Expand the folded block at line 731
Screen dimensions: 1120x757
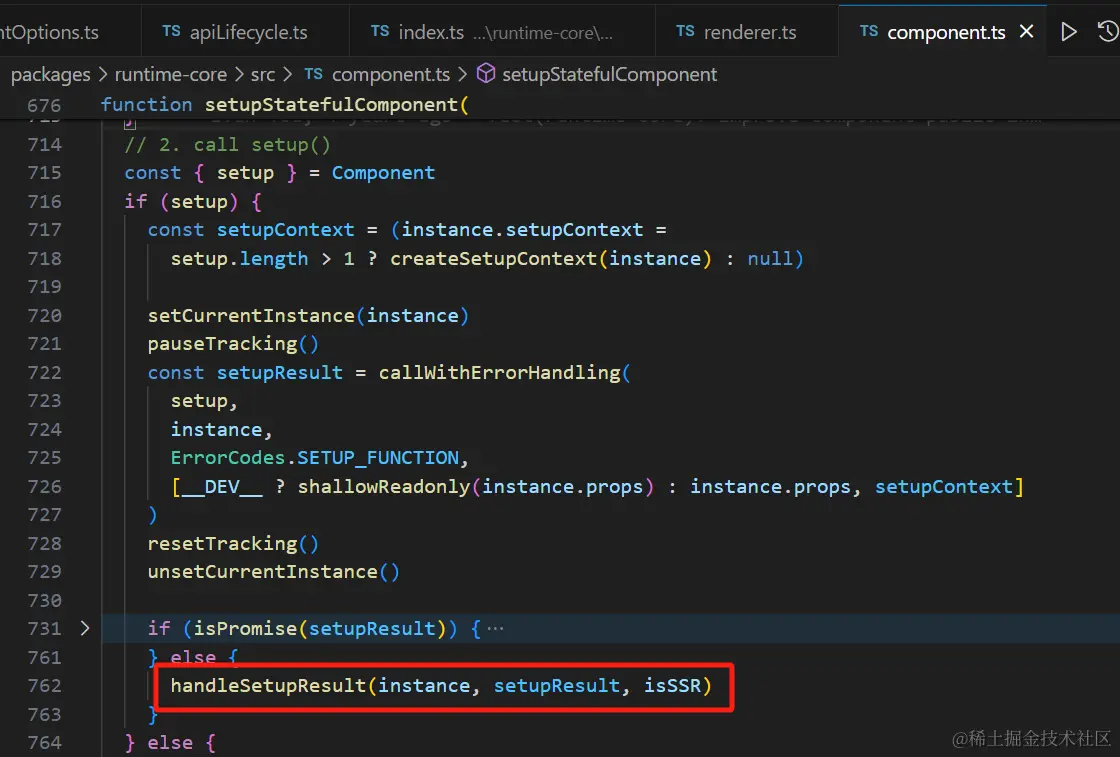[85, 628]
